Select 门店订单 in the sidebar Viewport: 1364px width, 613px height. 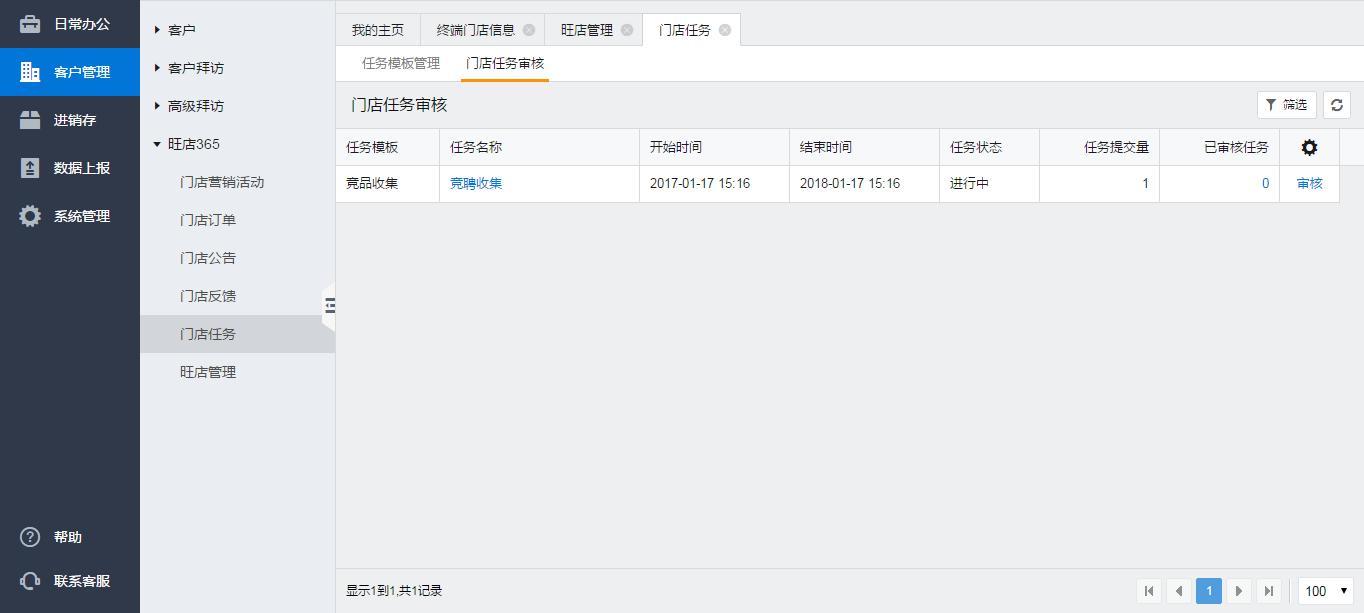tap(208, 220)
